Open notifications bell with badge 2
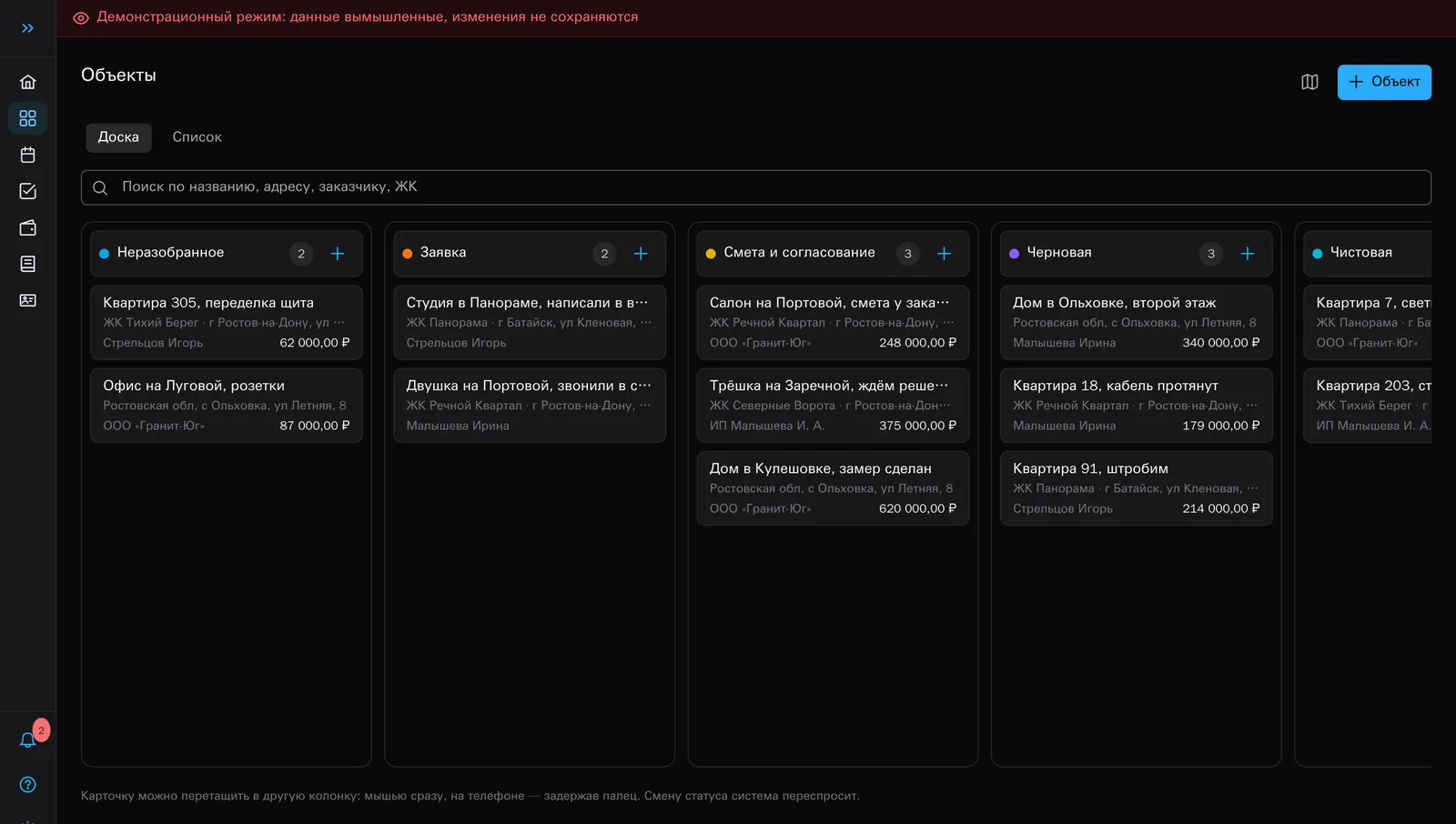Image resolution: width=1456 pixels, height=824 pixels. point(27,739)
